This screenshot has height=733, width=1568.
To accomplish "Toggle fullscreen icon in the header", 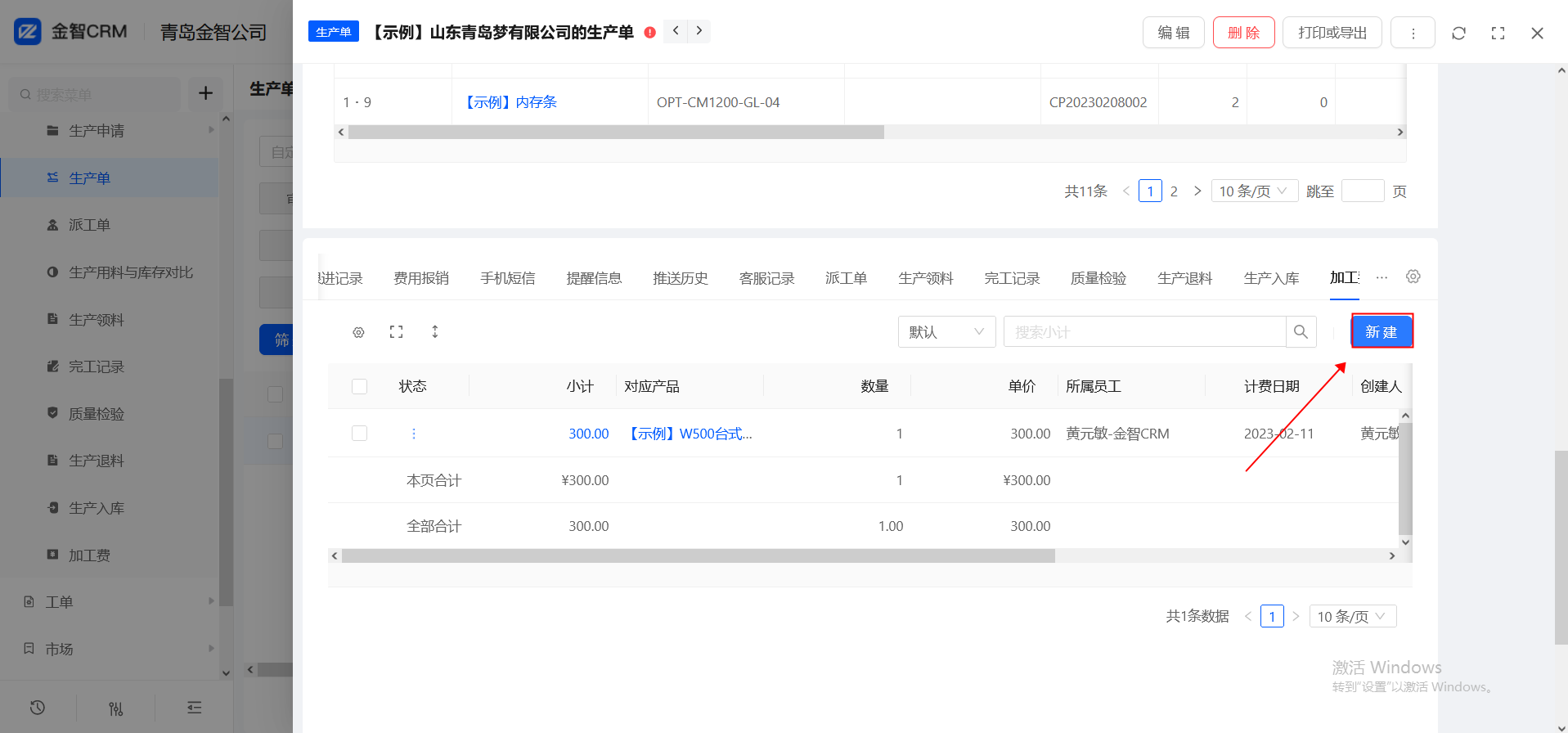I will 1498,33.
